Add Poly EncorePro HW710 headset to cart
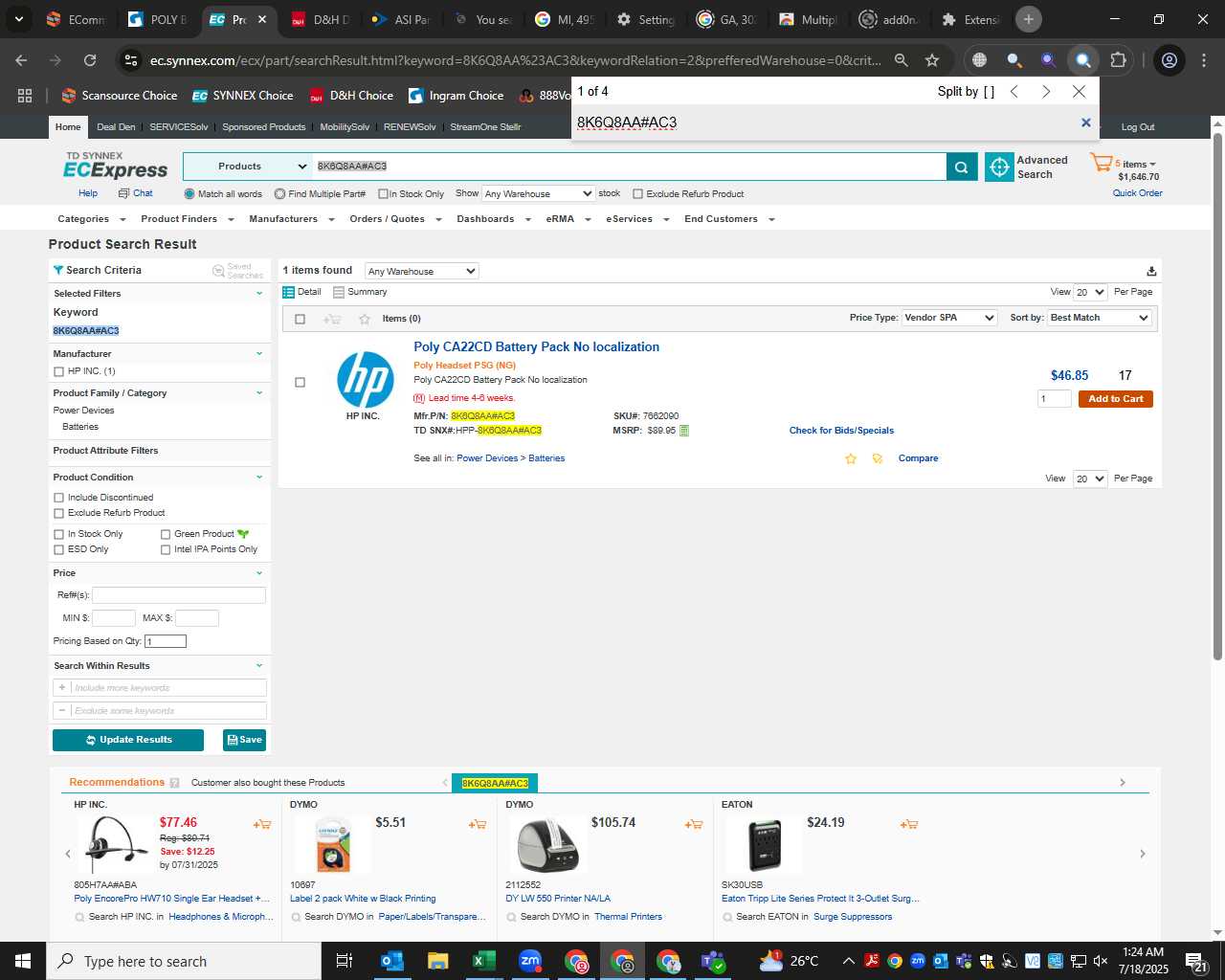 coord(262,824)
